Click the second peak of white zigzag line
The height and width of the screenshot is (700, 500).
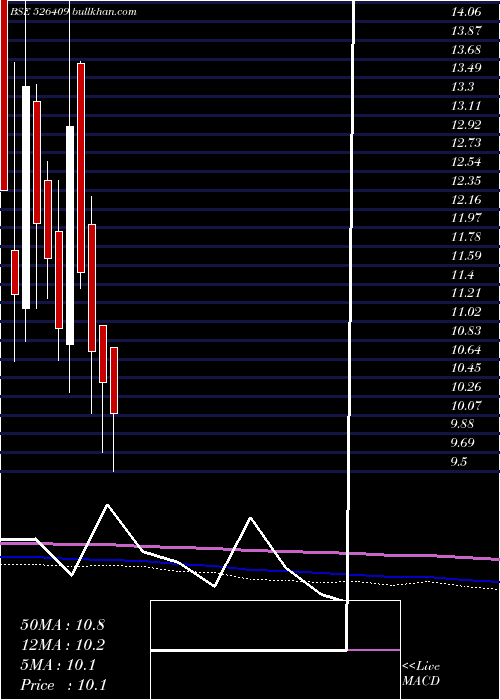(250, 518)
